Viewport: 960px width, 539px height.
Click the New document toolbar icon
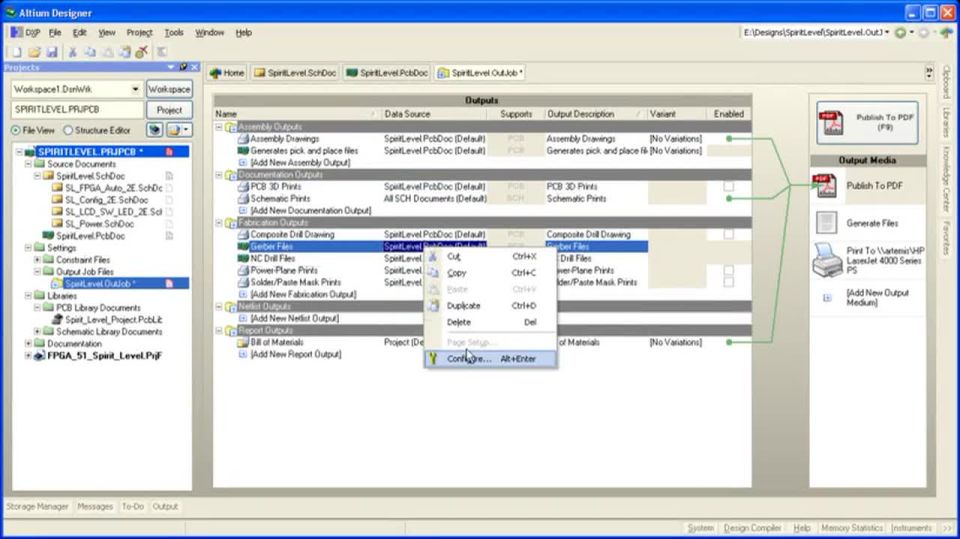click(x=17, y=52)
